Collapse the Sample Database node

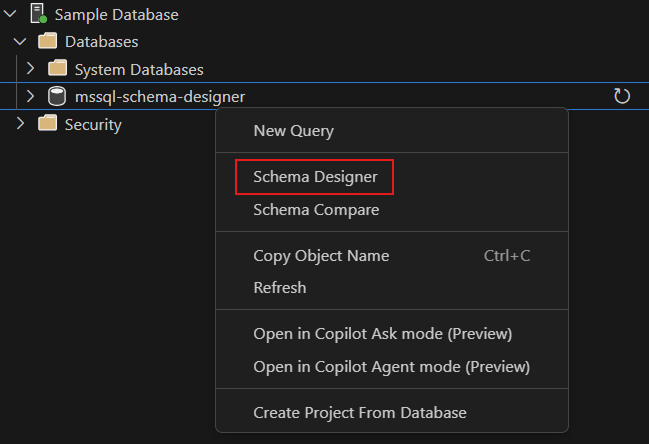coord(11,15)
